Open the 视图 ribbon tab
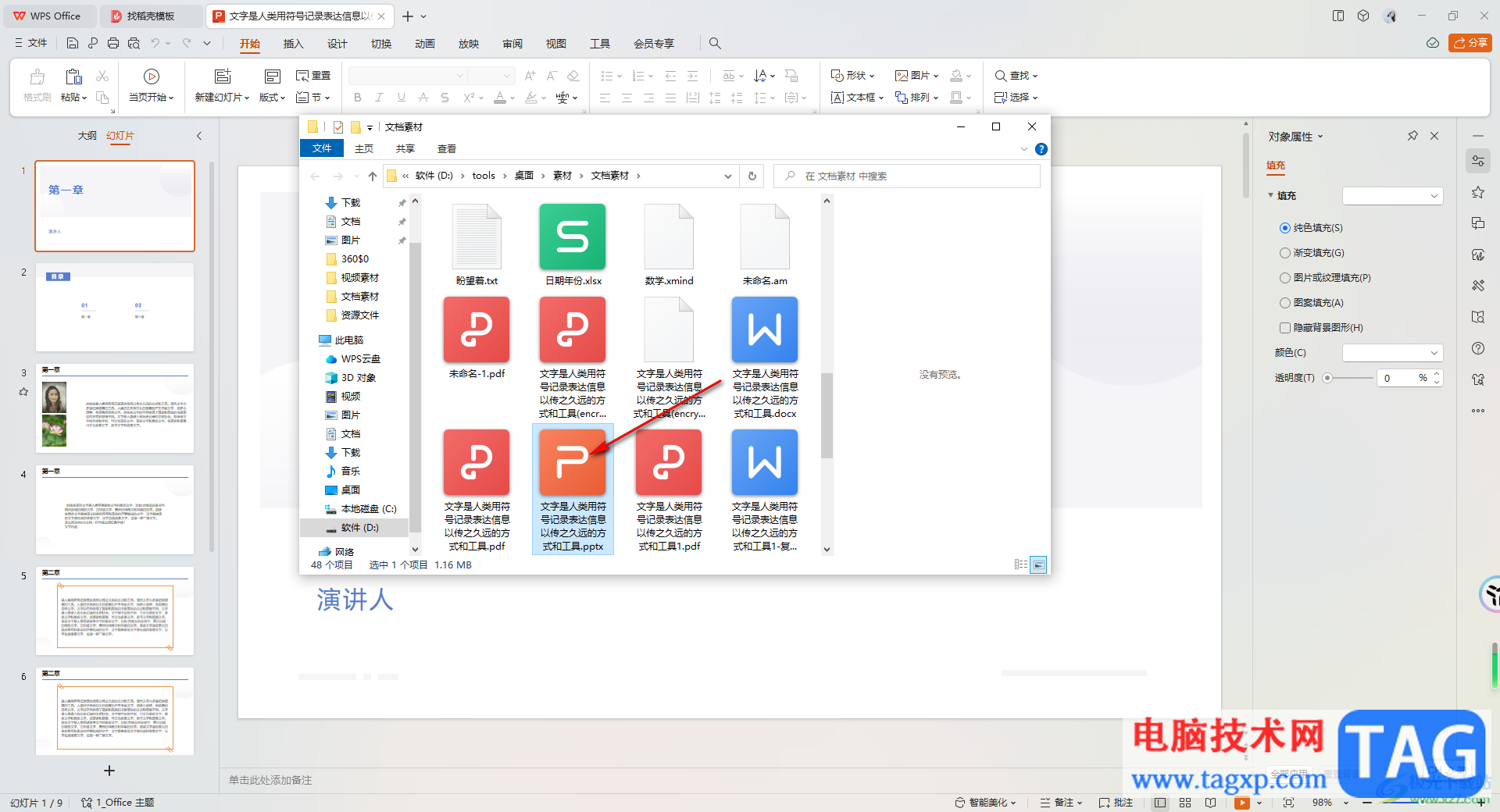Image resolution: width=1500 pixels, height=812 pixels. tap(555, 44)
